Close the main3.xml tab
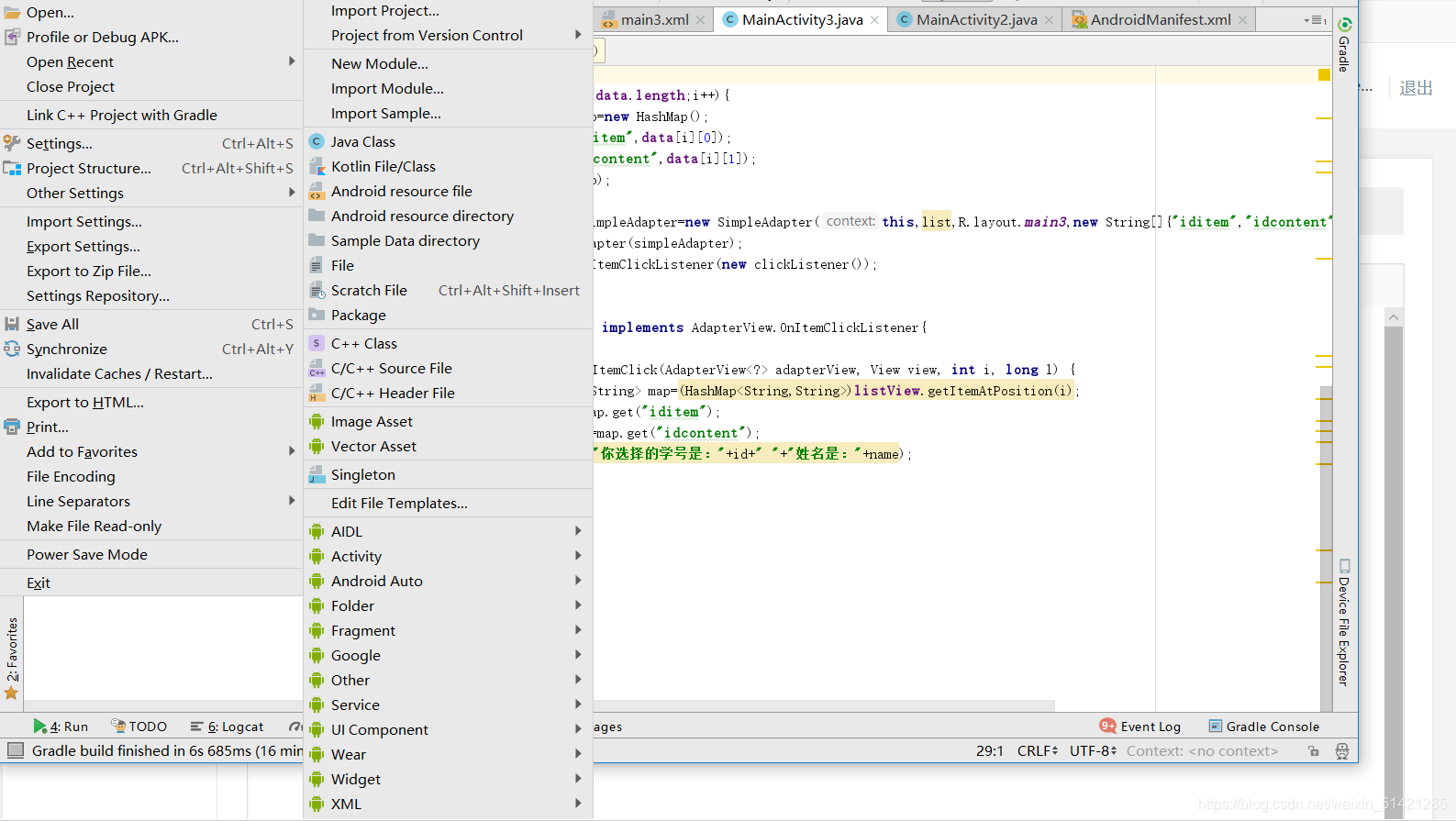This screenshot has height=821, width=1456. coord(701,19)
